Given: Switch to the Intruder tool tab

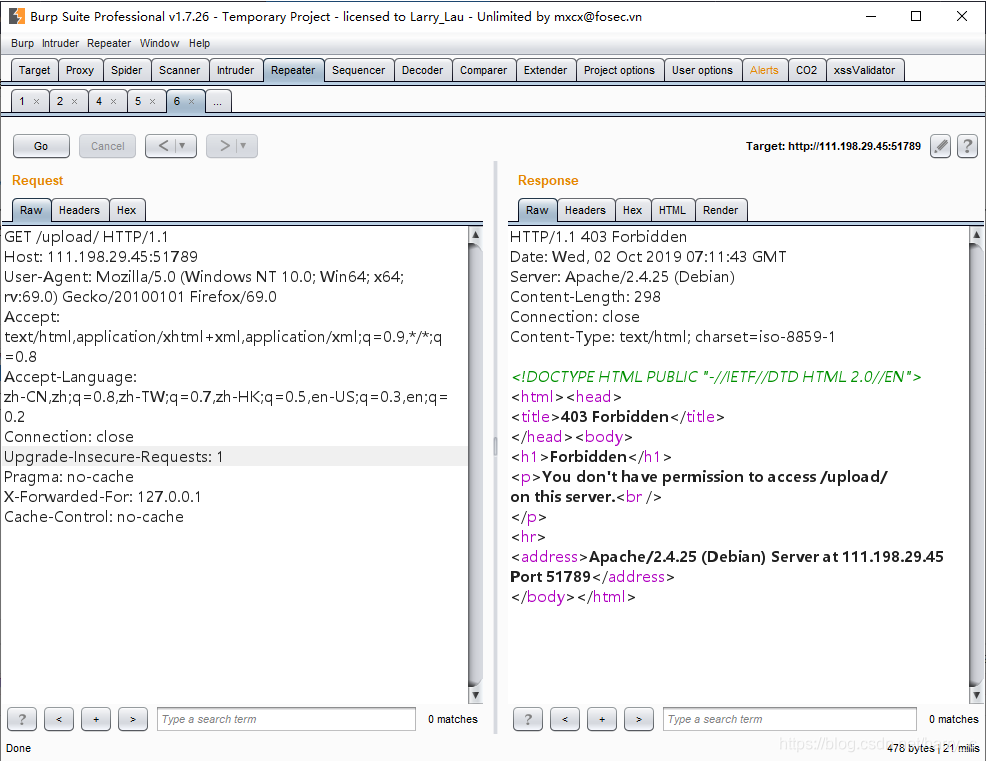Looking at the screenshot, I should (235, 70).
